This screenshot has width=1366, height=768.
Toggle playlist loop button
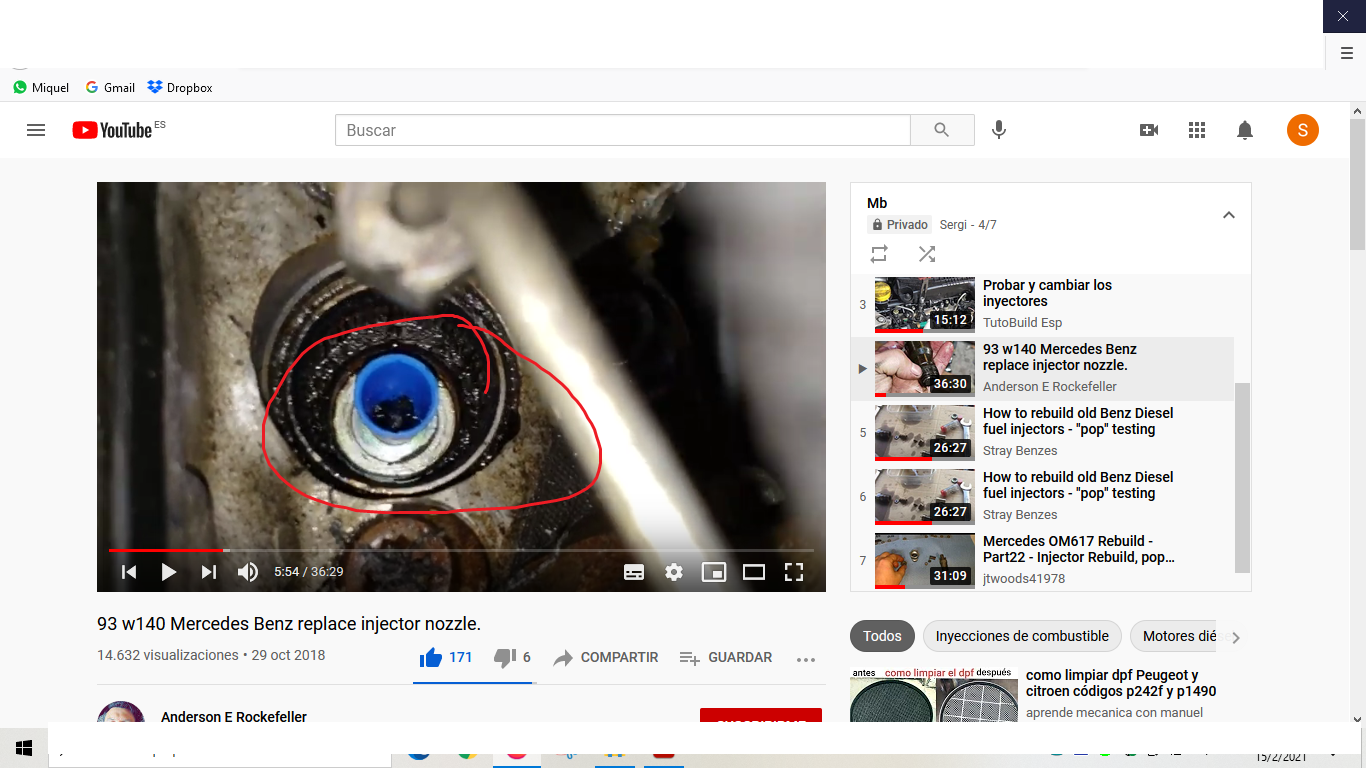click(x=879, y=254)
